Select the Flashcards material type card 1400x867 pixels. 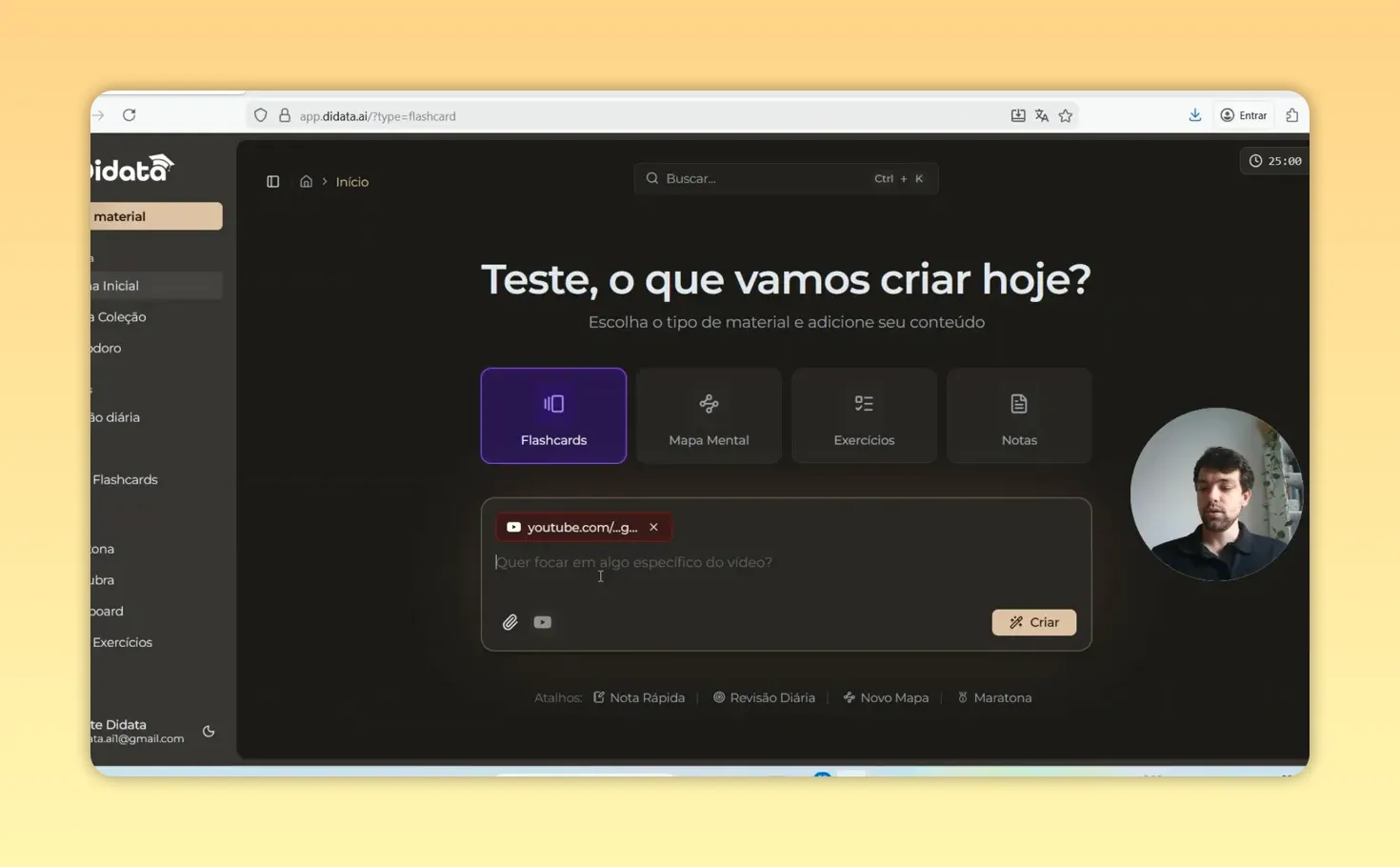coord(553,415)
